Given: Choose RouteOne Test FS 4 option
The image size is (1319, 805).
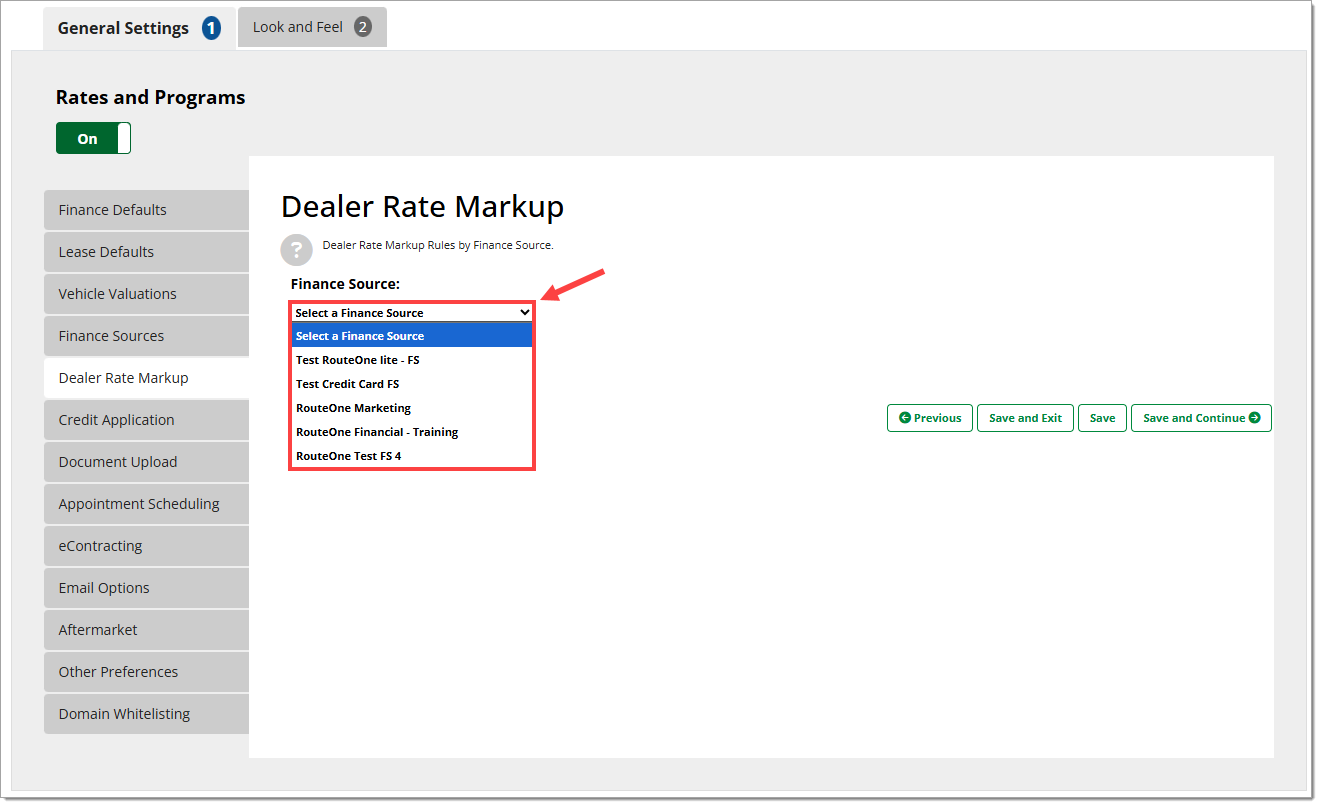Looking at the screenshot, I should (x=349, y=456).
